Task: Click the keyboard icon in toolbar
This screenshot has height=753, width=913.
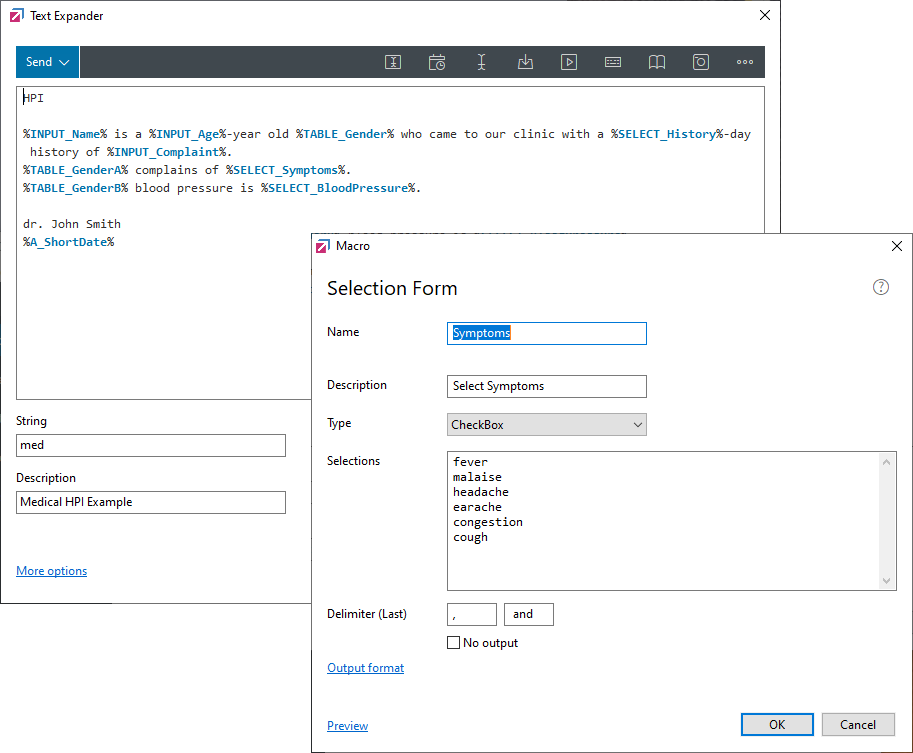Action: point(613,62)
